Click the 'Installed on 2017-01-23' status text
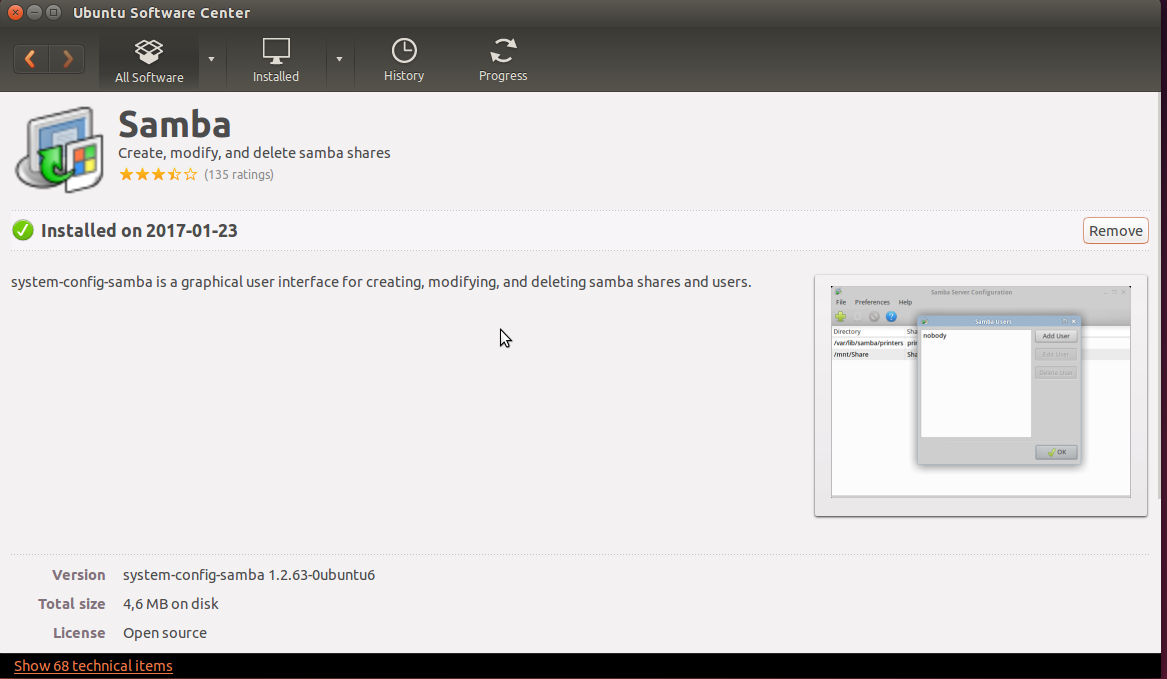The image size is (1167, 679). click(x=139, y=231)
